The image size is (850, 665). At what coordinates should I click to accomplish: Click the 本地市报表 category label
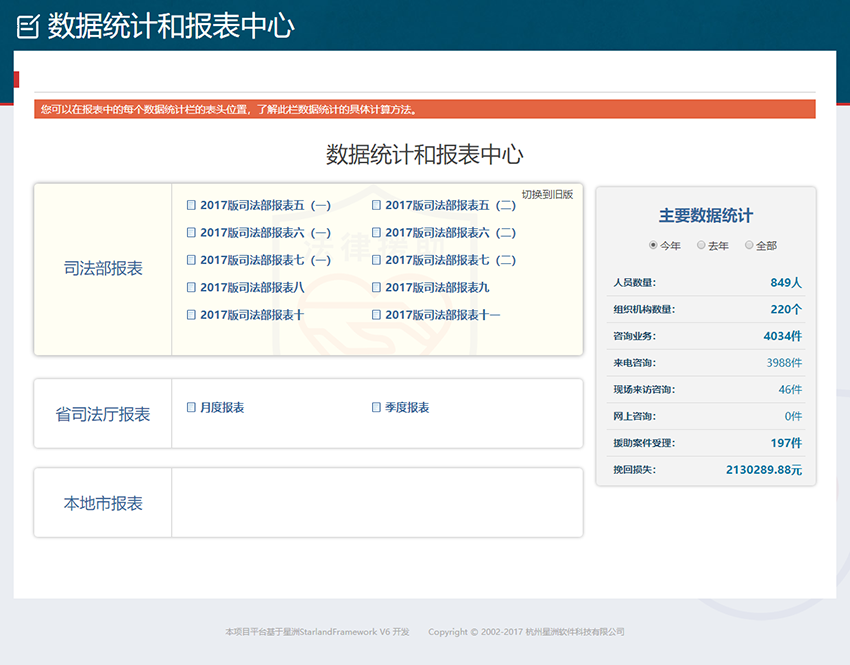(103, 503)
